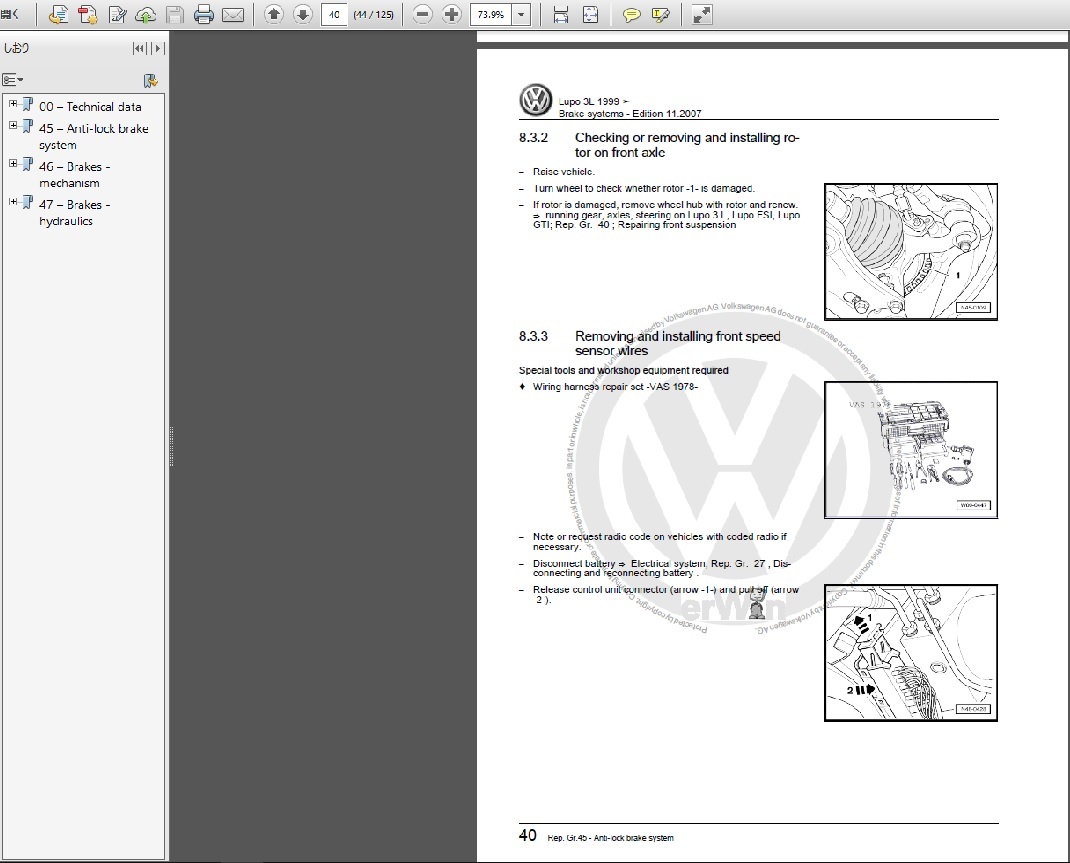
Task: Click the VAS 1978 repair set illustration
Action: coord(910,450)
